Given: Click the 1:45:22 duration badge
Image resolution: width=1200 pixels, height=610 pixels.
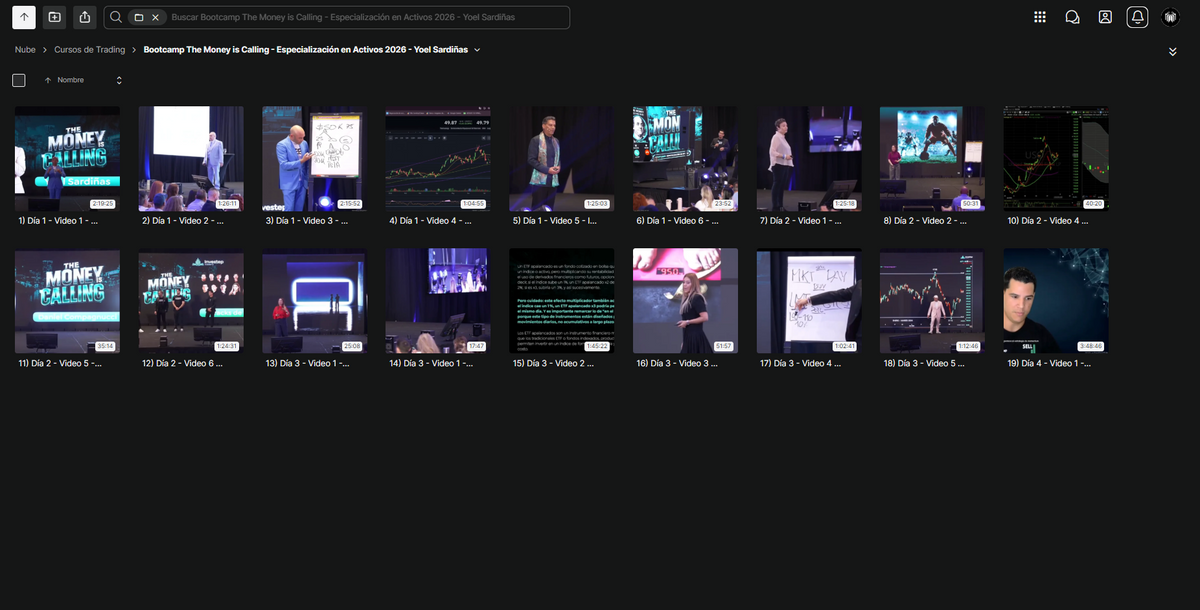Looking at the screenshot, I should (x=597, y=346).
